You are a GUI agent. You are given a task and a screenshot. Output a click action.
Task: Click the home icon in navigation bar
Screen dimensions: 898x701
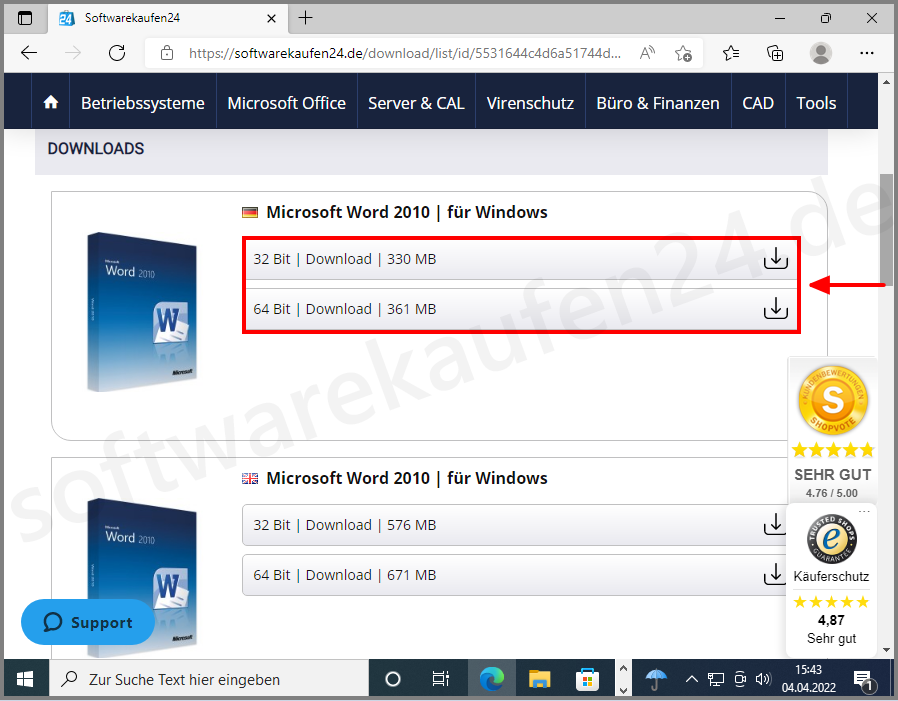(50, 103)
